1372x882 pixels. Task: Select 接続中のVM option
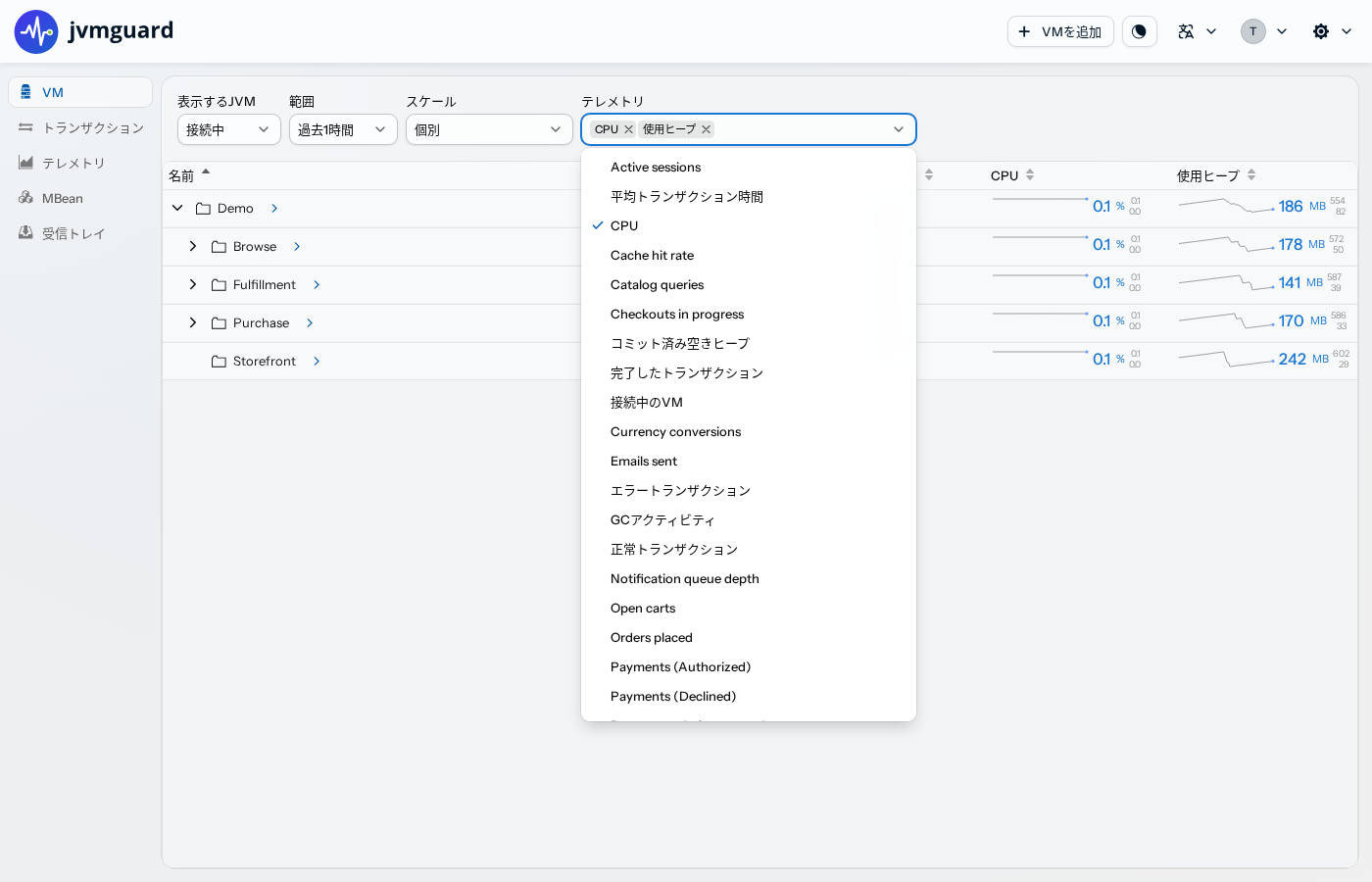click(749, 403)
